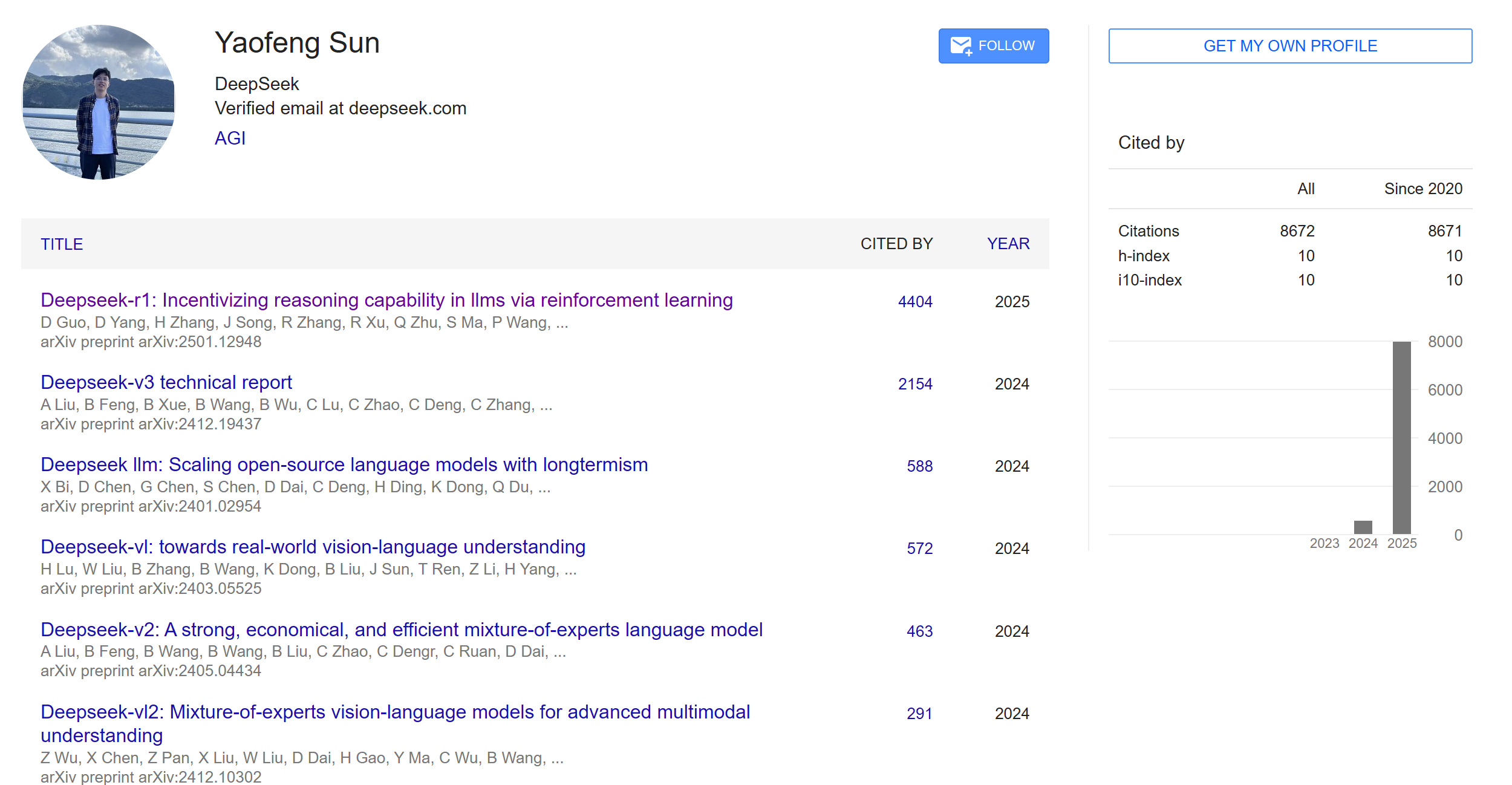Open Yaofeng Sun's profile photo
This screenshot has height=785, width=1512.
99,102
